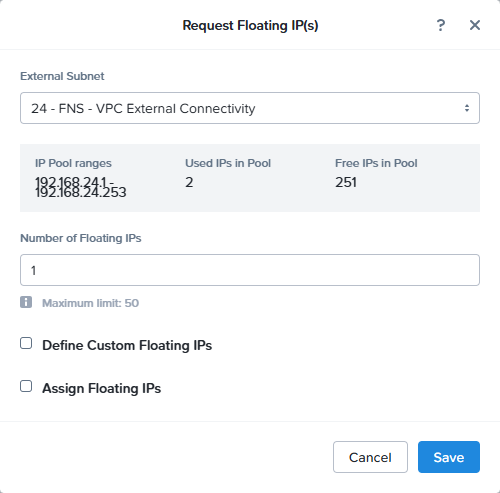Save the floating IP request
Viewport: 500px width, 493px height.
[449, 457]
